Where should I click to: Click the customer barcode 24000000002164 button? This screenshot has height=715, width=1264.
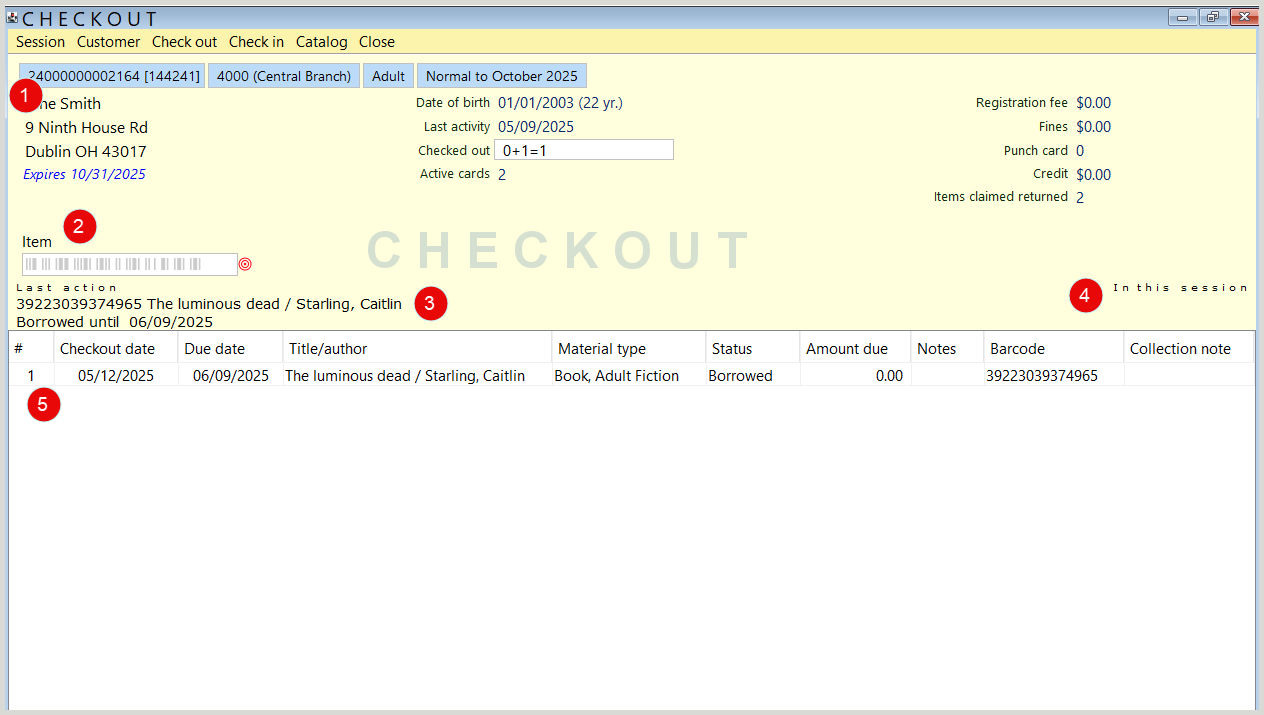(x=112, y=76)
